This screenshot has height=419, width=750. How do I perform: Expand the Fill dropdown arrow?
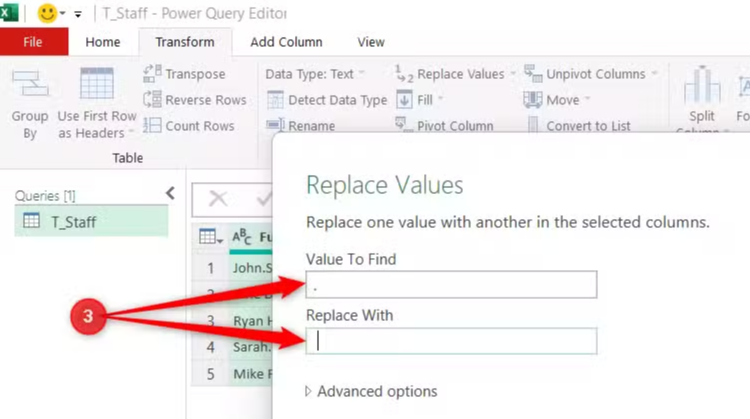click(x=441, y=99)
